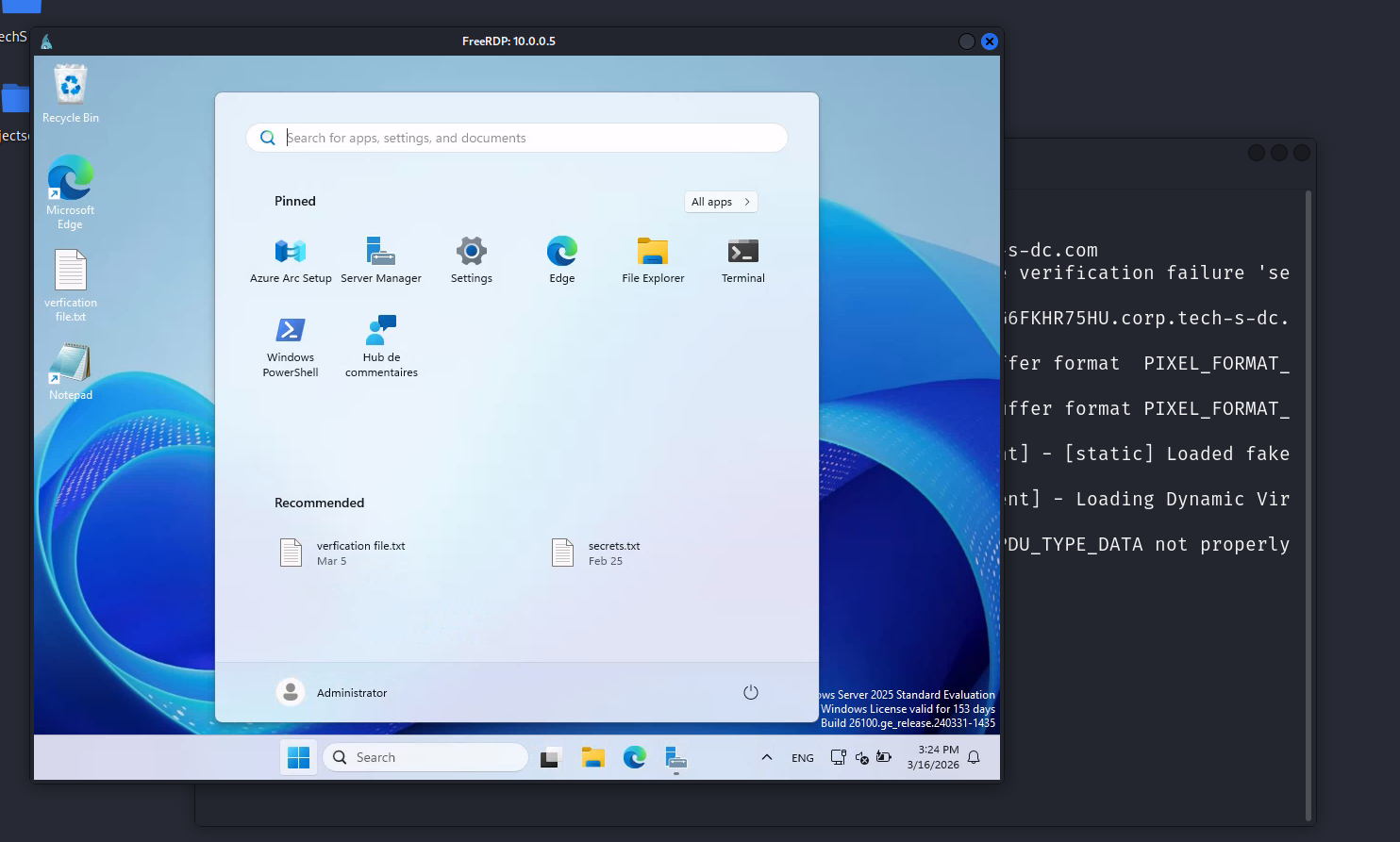
Task: Show hidden icons in system tray
Action: [x=767, y=757]
